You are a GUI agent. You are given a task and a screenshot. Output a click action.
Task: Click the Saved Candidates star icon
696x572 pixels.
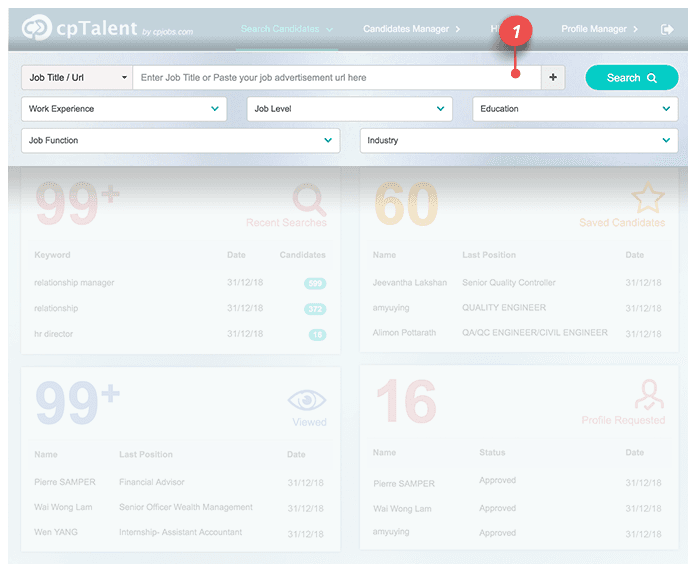(648, 198)
